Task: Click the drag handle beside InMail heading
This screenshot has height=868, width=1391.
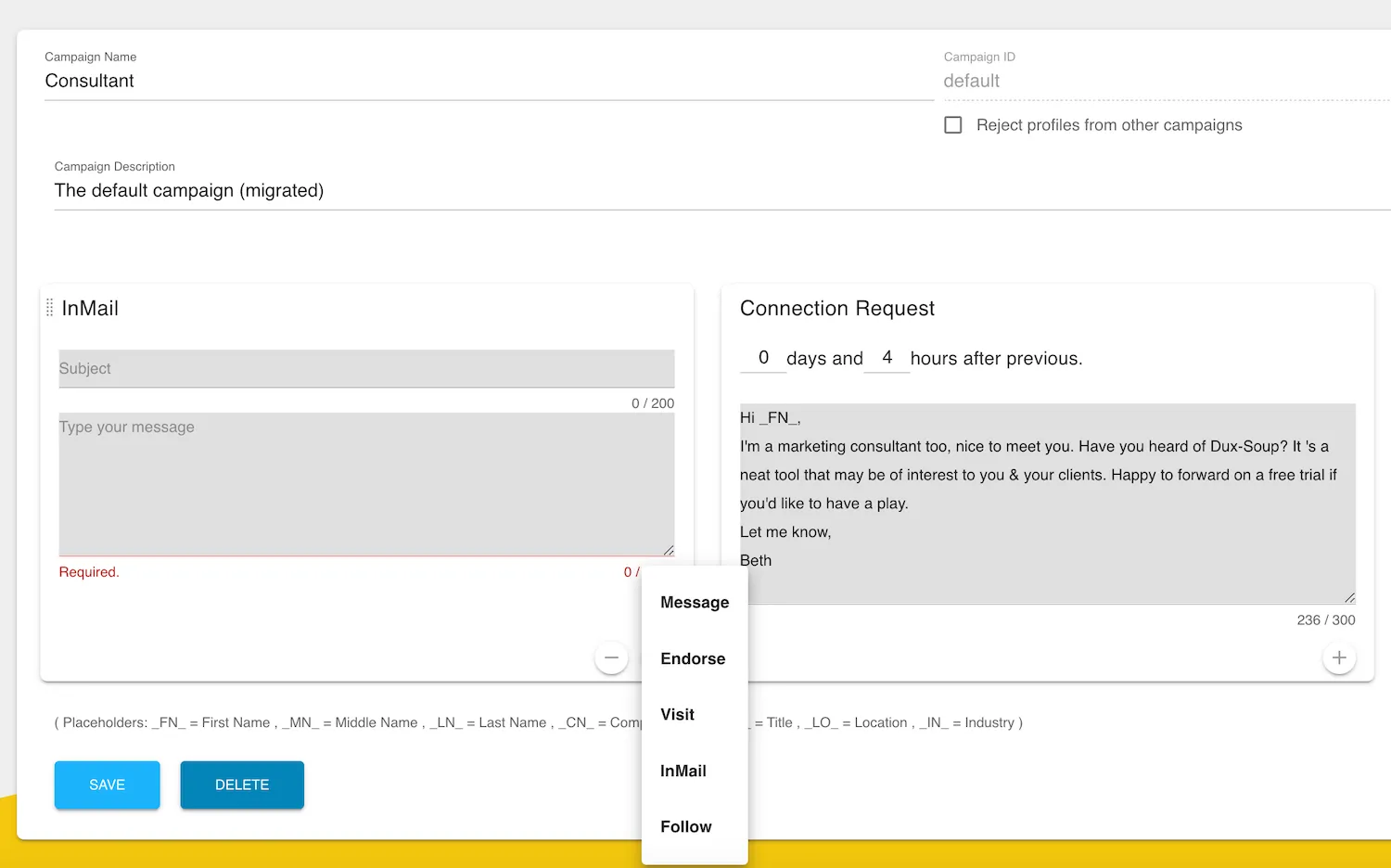Action: coord(50,308)
